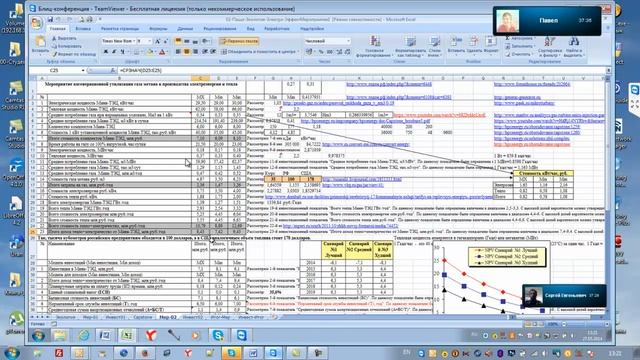Viewport: 640px width, 360px height.
Task: Pick the fill color bucket
Action: click(150, 52)
